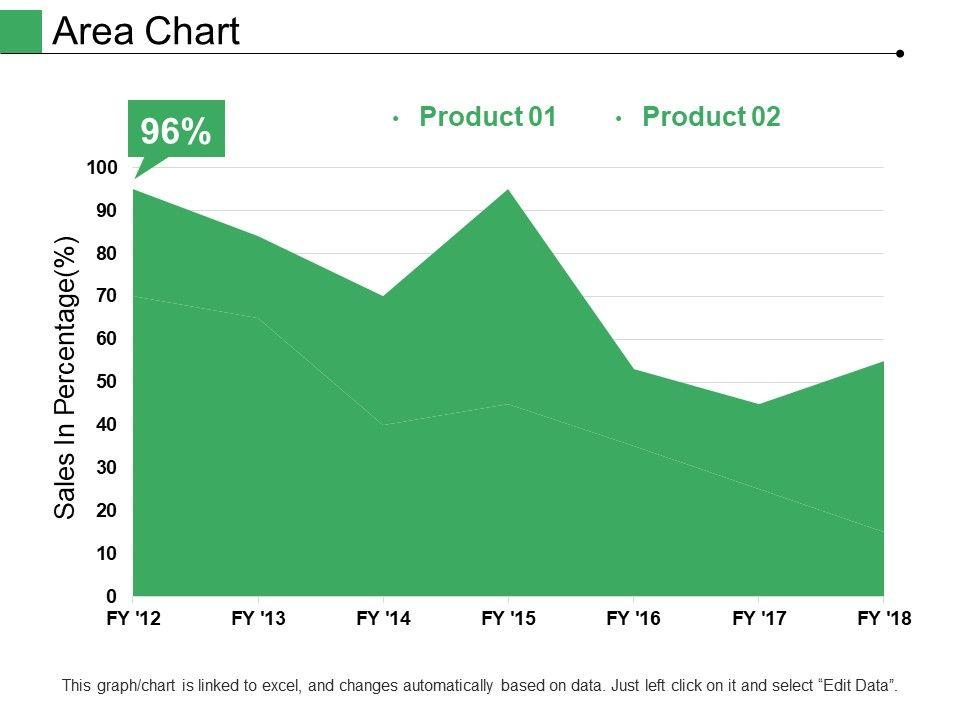Select the "Sales In Percentage(%)" axis title
The width and height of the screenshot is (960, 720).
65,376
